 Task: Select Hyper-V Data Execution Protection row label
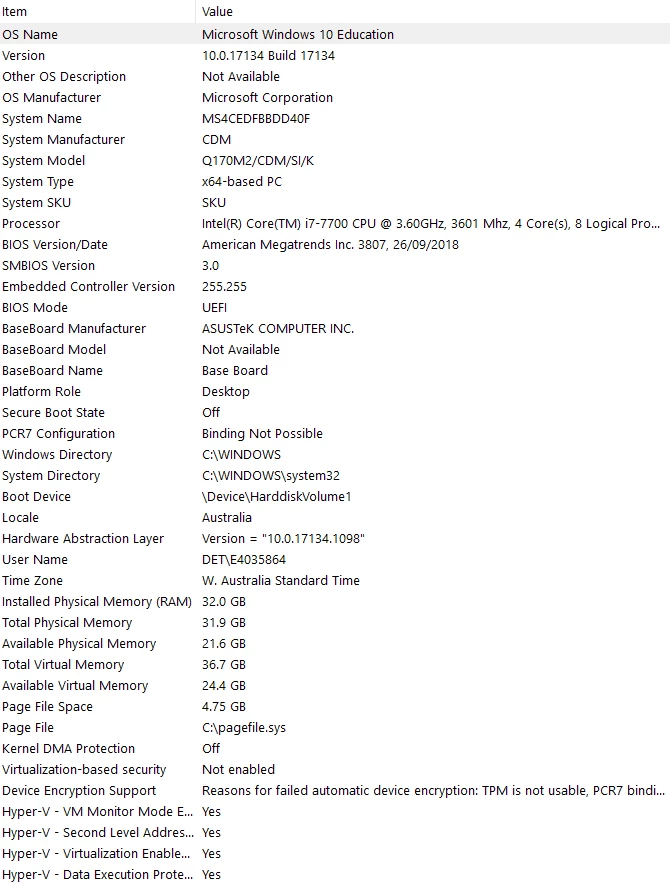[x=97, y=874]
